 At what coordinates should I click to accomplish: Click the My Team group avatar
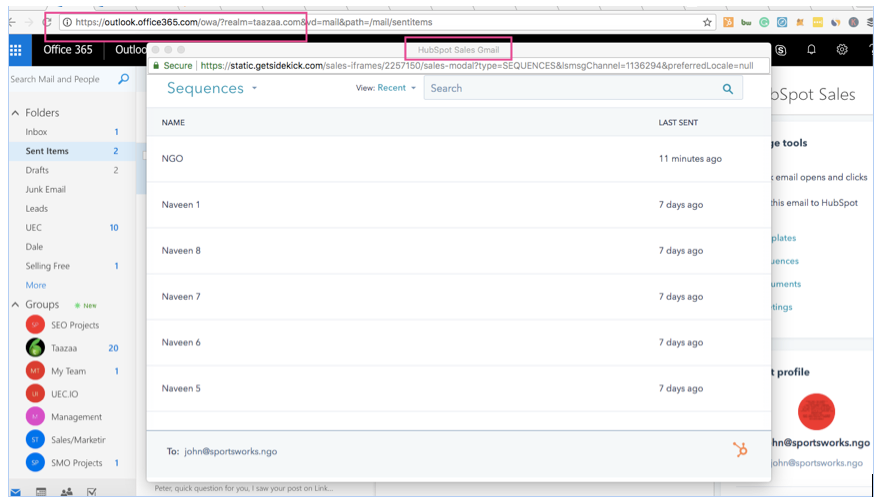click(35, 370)
